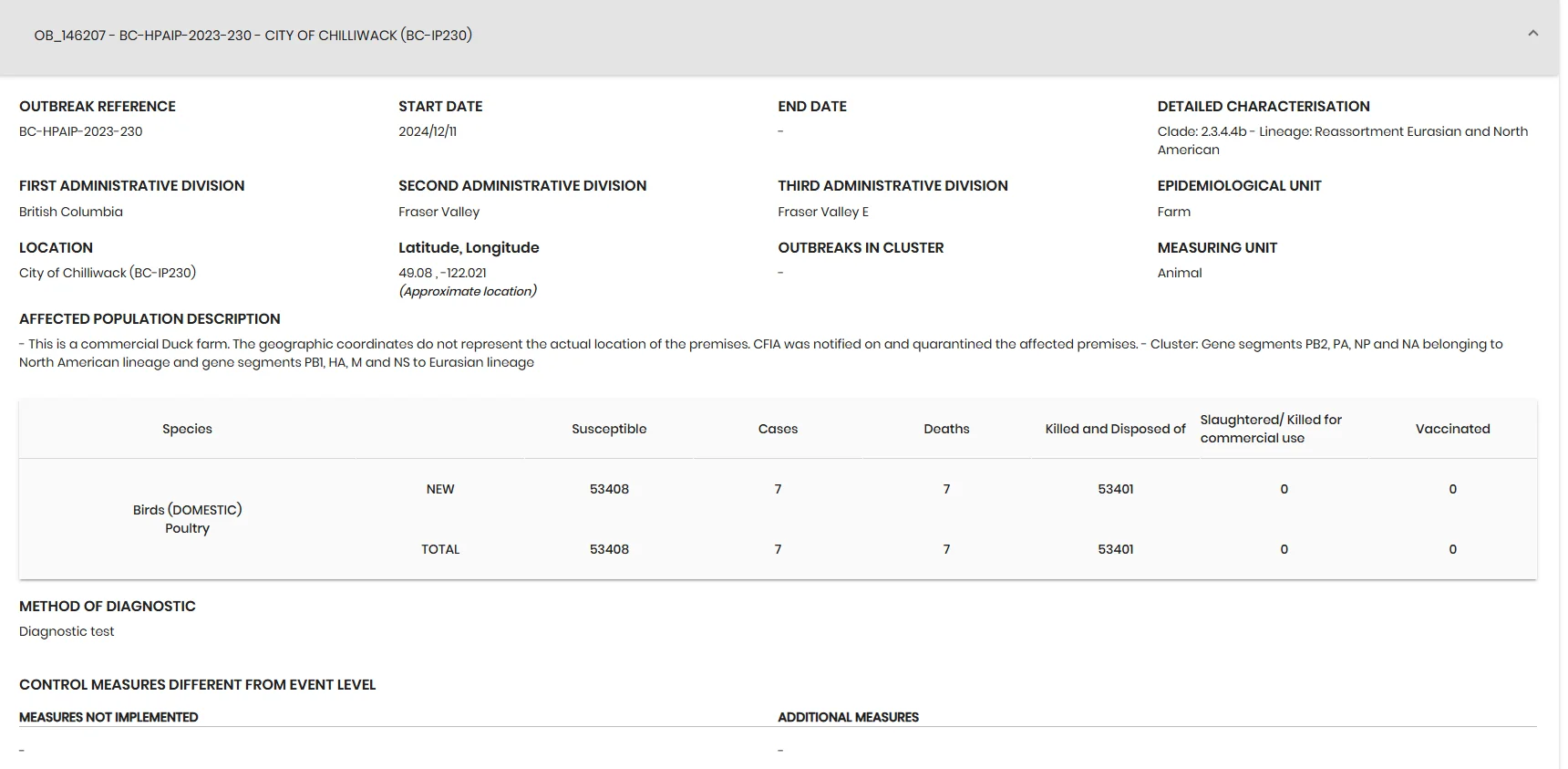Click the start date value 2024/12/11

428,131
